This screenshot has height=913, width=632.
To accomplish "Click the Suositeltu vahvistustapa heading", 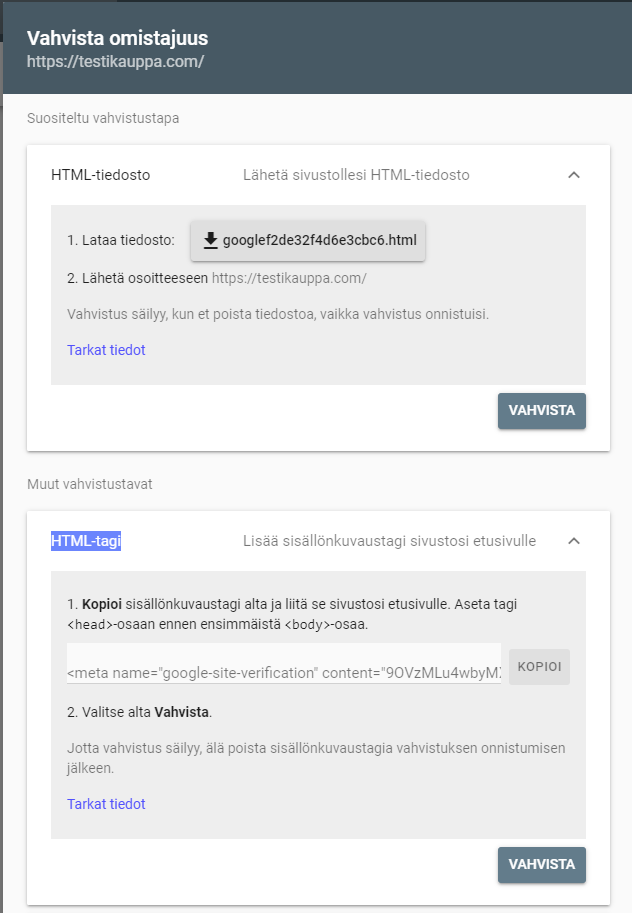I will click(x=103, y=118).
